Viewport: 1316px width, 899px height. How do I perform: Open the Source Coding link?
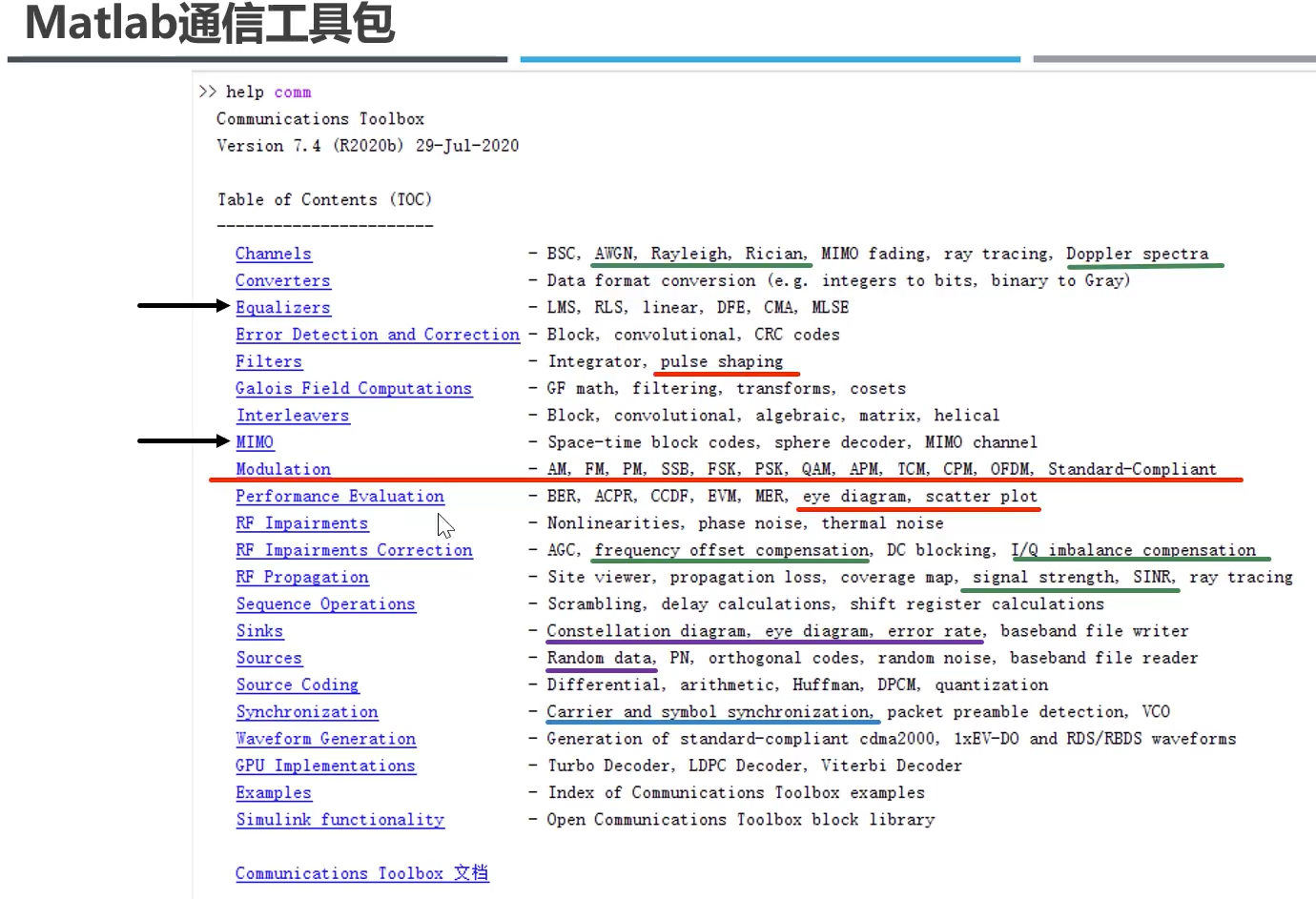298,684
